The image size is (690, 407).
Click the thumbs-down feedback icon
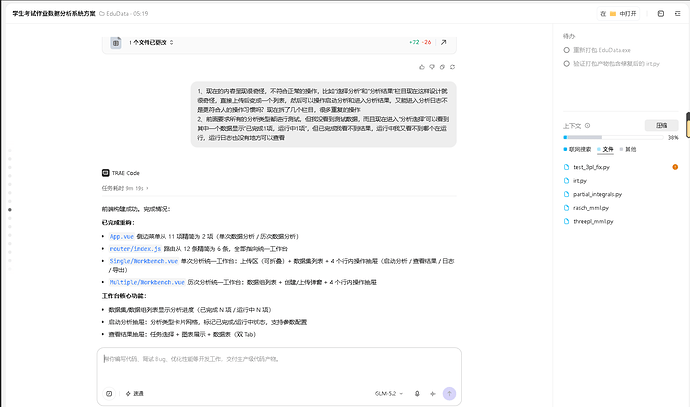432,67
